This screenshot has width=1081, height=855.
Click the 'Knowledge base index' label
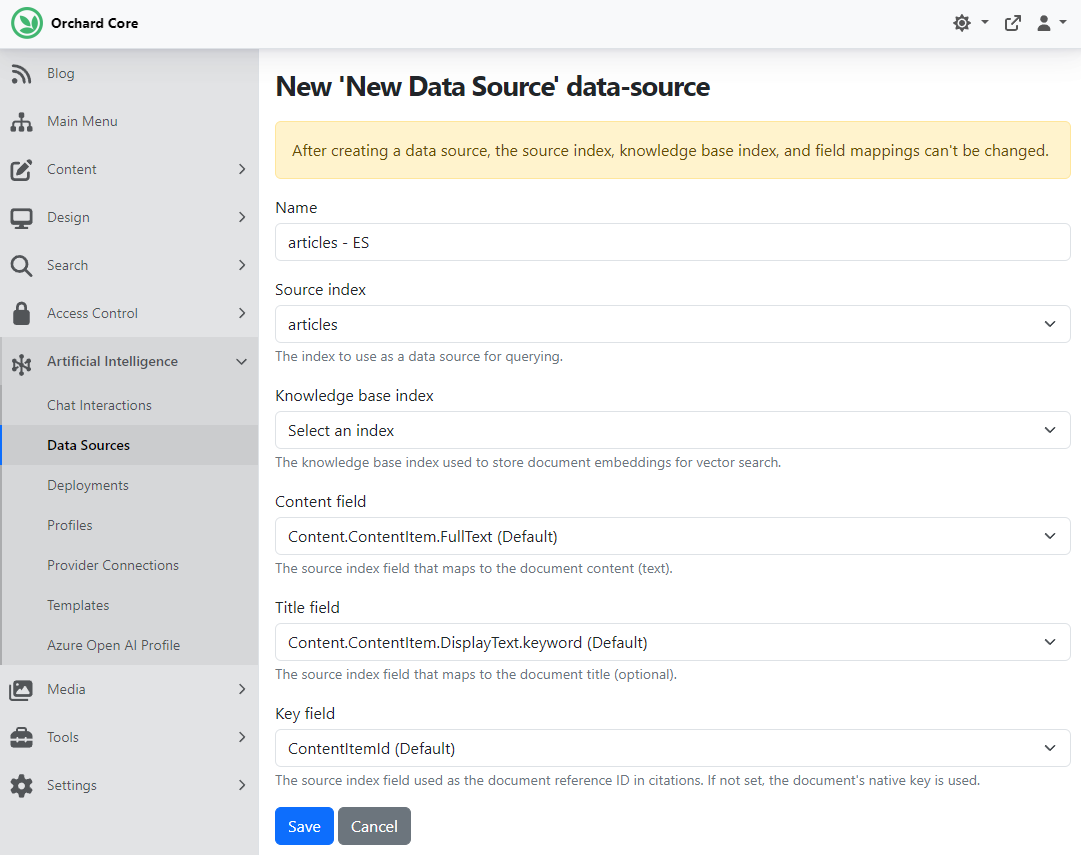(354, 396)
